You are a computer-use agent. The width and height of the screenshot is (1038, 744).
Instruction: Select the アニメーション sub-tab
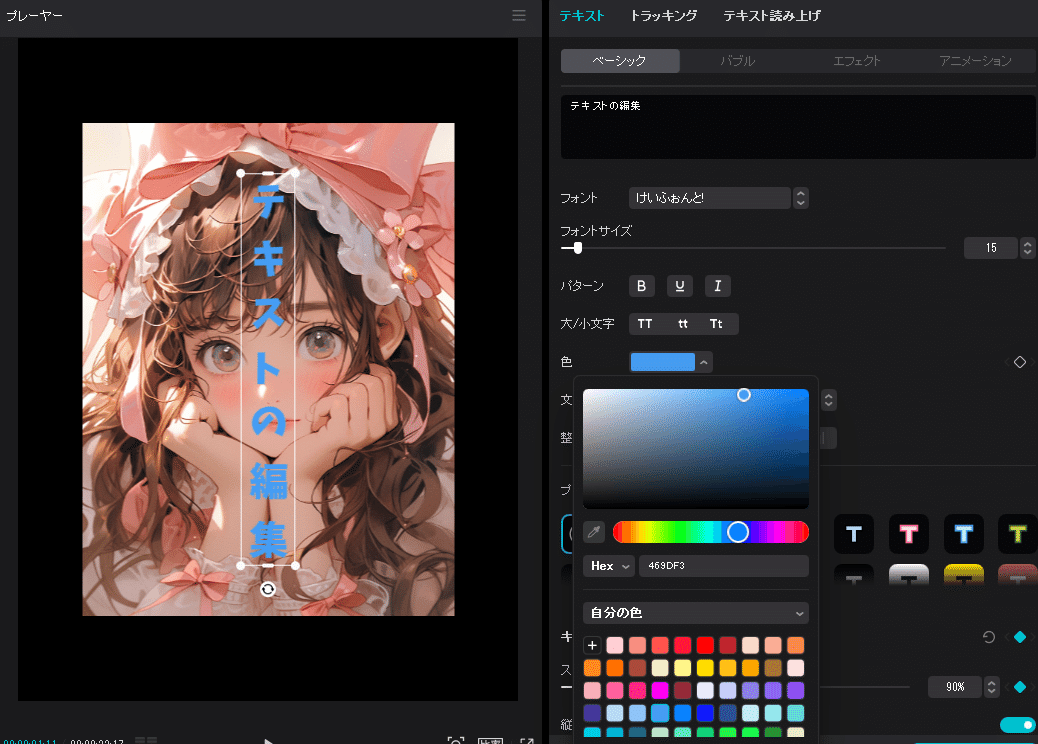pyautogui.click(x=975, y=61)
